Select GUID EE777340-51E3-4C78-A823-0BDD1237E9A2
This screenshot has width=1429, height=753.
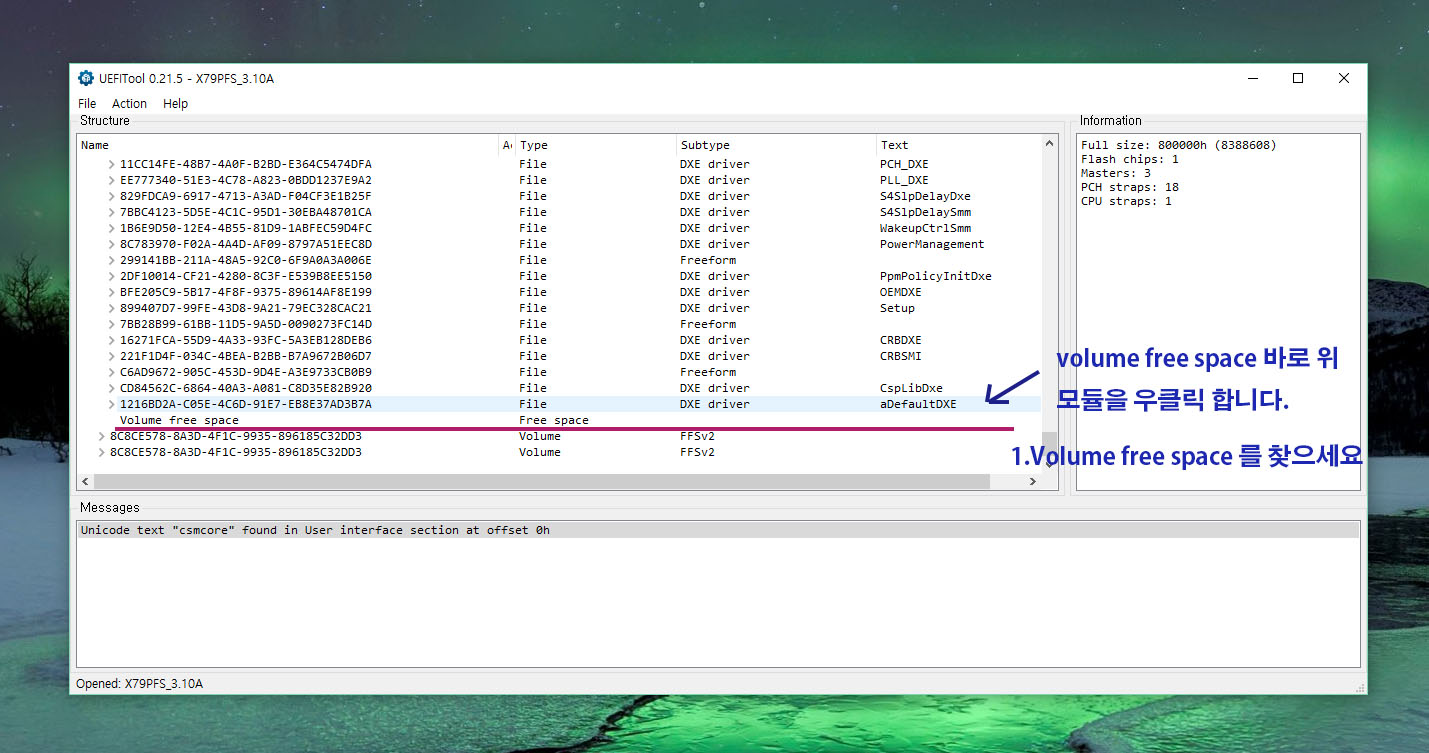(246, 180)
